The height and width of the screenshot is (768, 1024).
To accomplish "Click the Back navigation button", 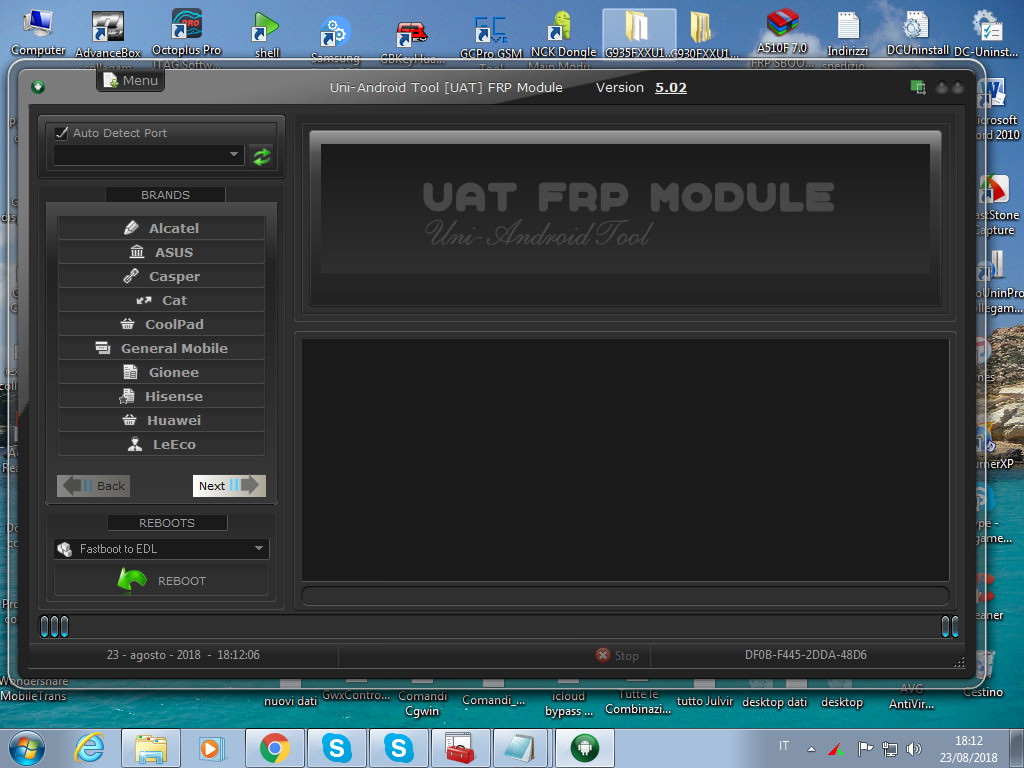I will (x=93, y=486).
